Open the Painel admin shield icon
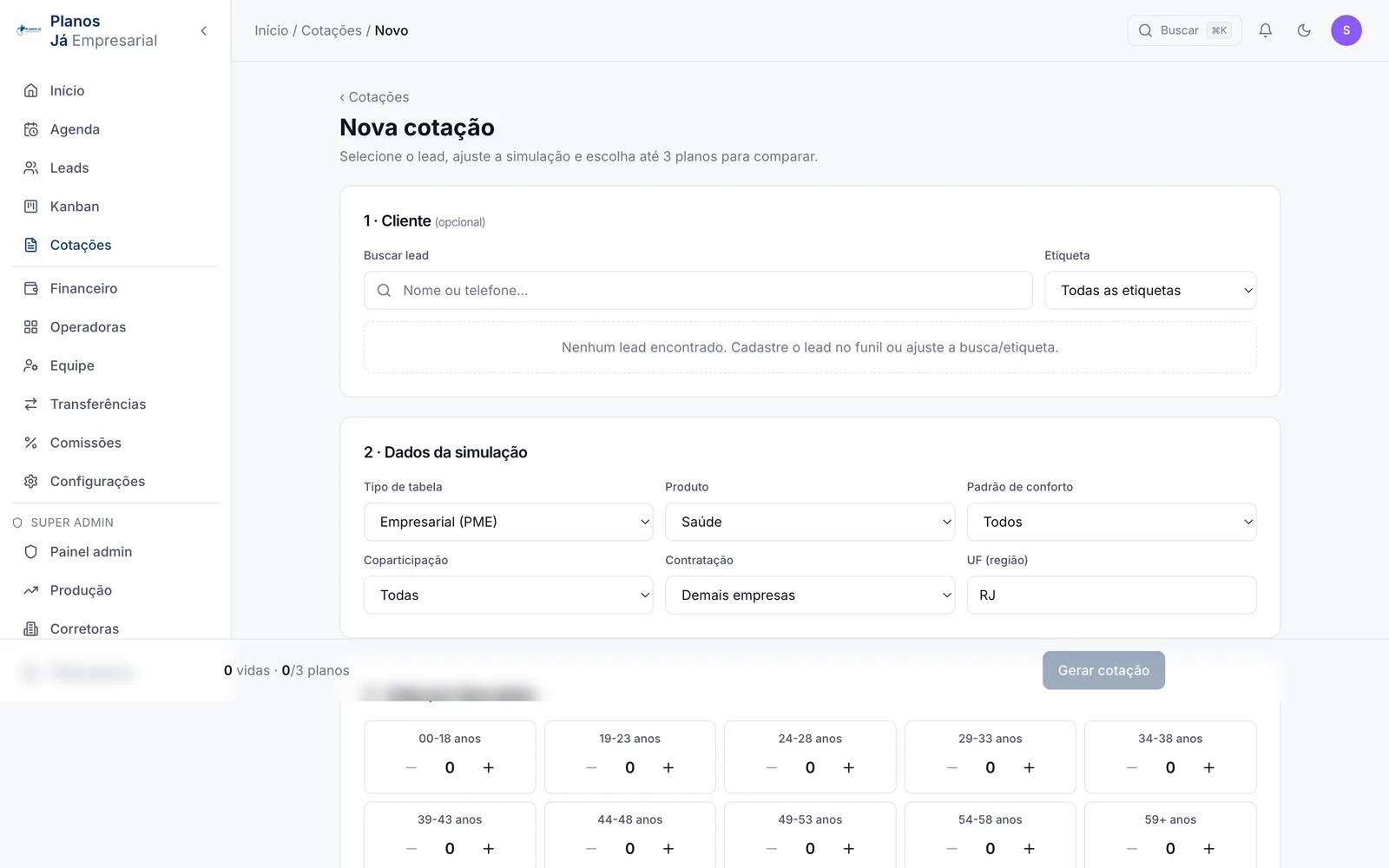The image size is (1389, 868). click(31, 552)
